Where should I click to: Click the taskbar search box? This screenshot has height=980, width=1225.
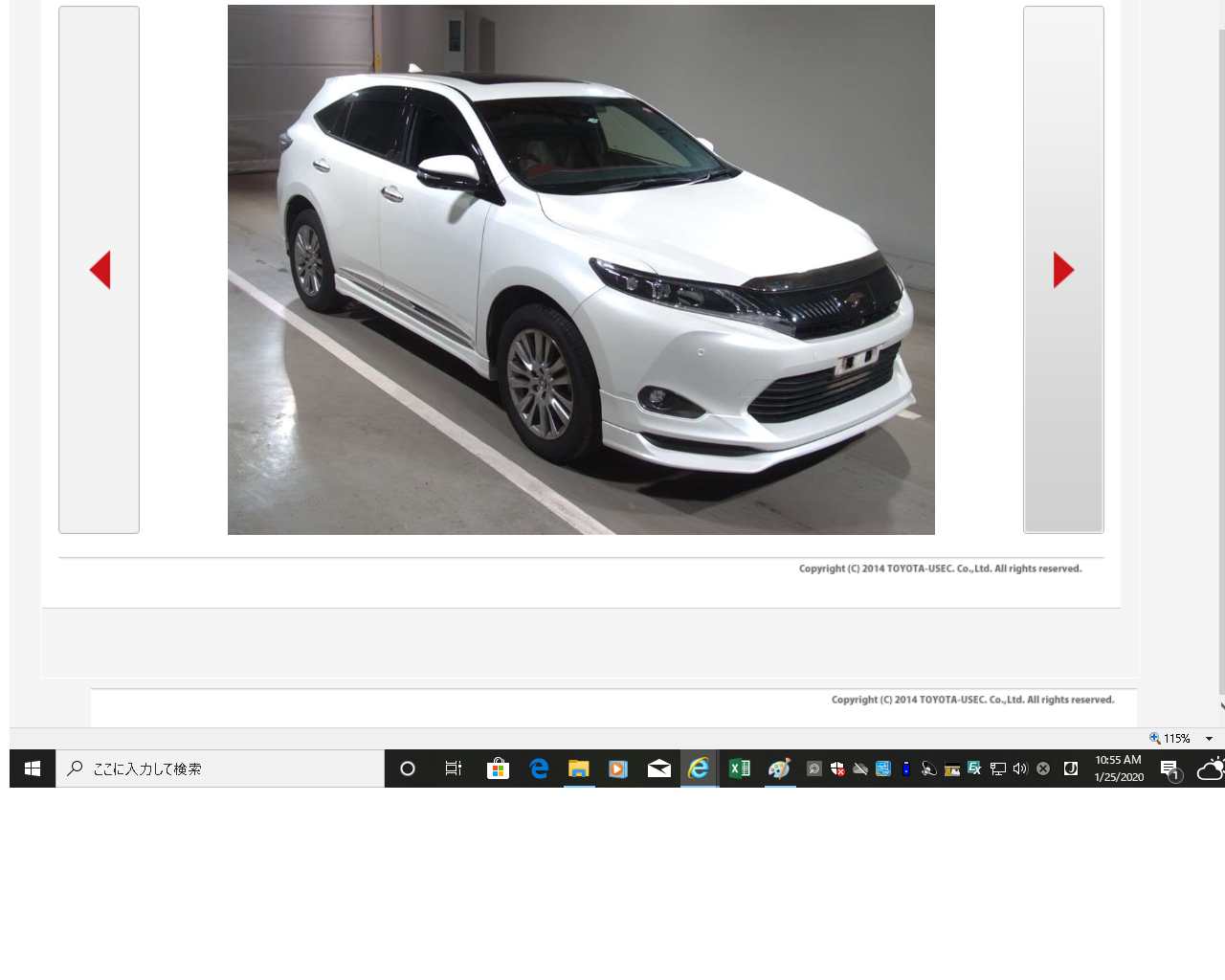[220, 768]
